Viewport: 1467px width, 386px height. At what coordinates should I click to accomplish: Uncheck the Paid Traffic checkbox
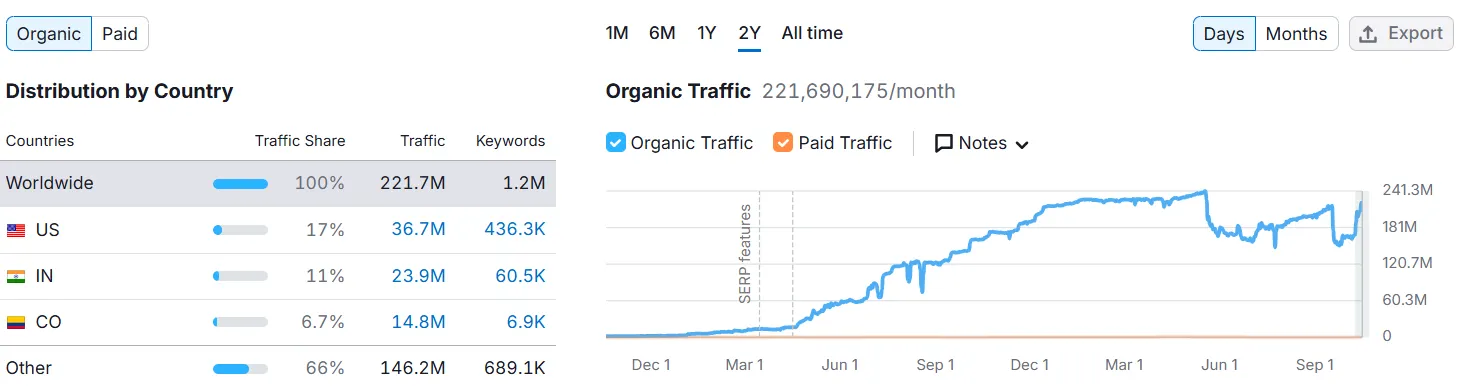[783, 143]
